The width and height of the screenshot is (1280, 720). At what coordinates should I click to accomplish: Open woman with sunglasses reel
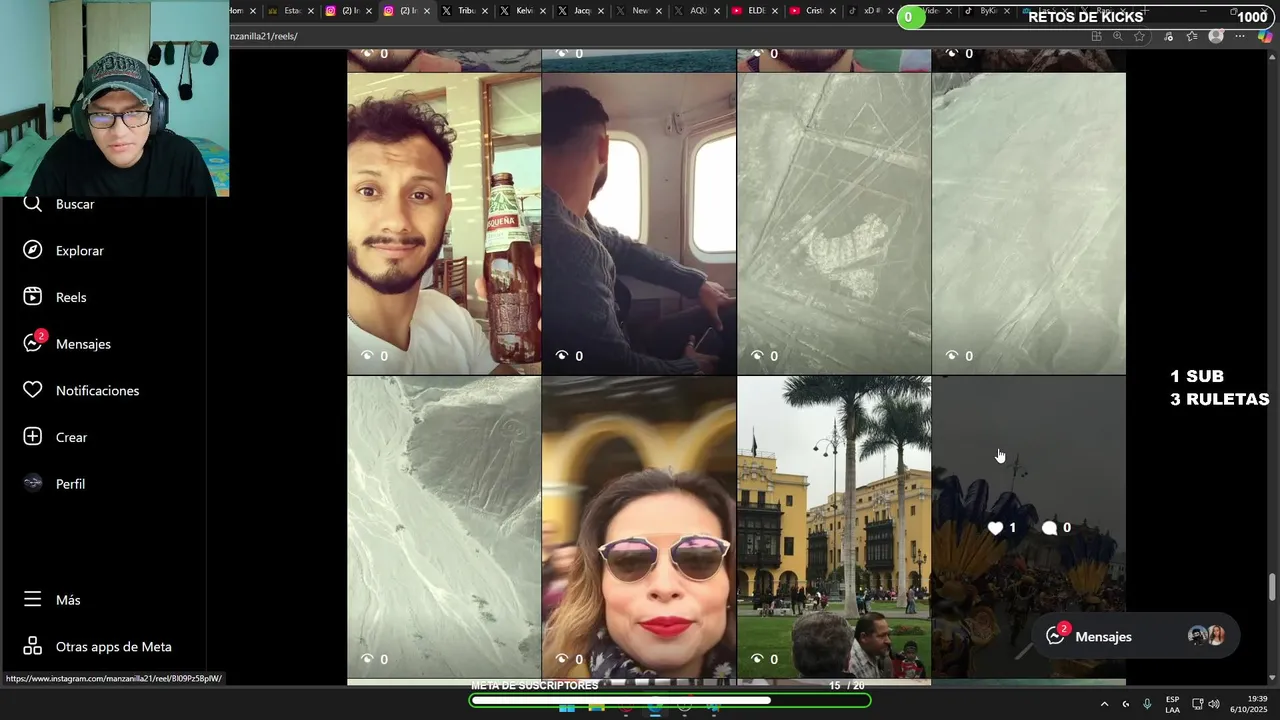coord(639,528)
